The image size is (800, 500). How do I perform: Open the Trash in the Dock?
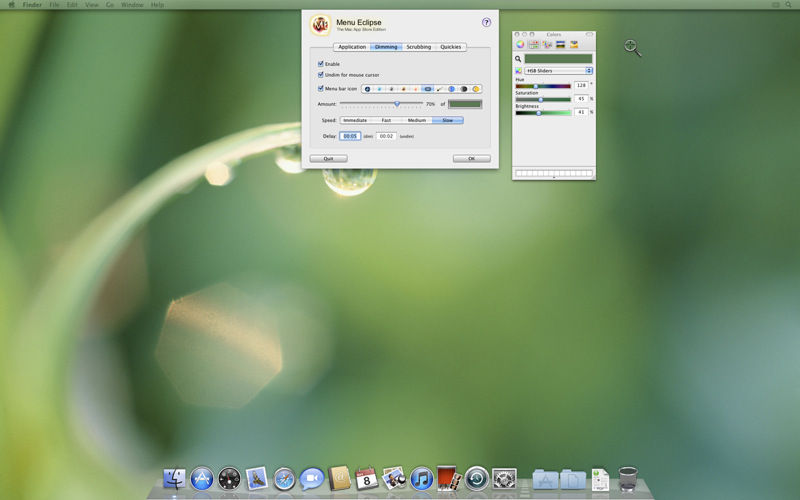click(x=628, y=479)
